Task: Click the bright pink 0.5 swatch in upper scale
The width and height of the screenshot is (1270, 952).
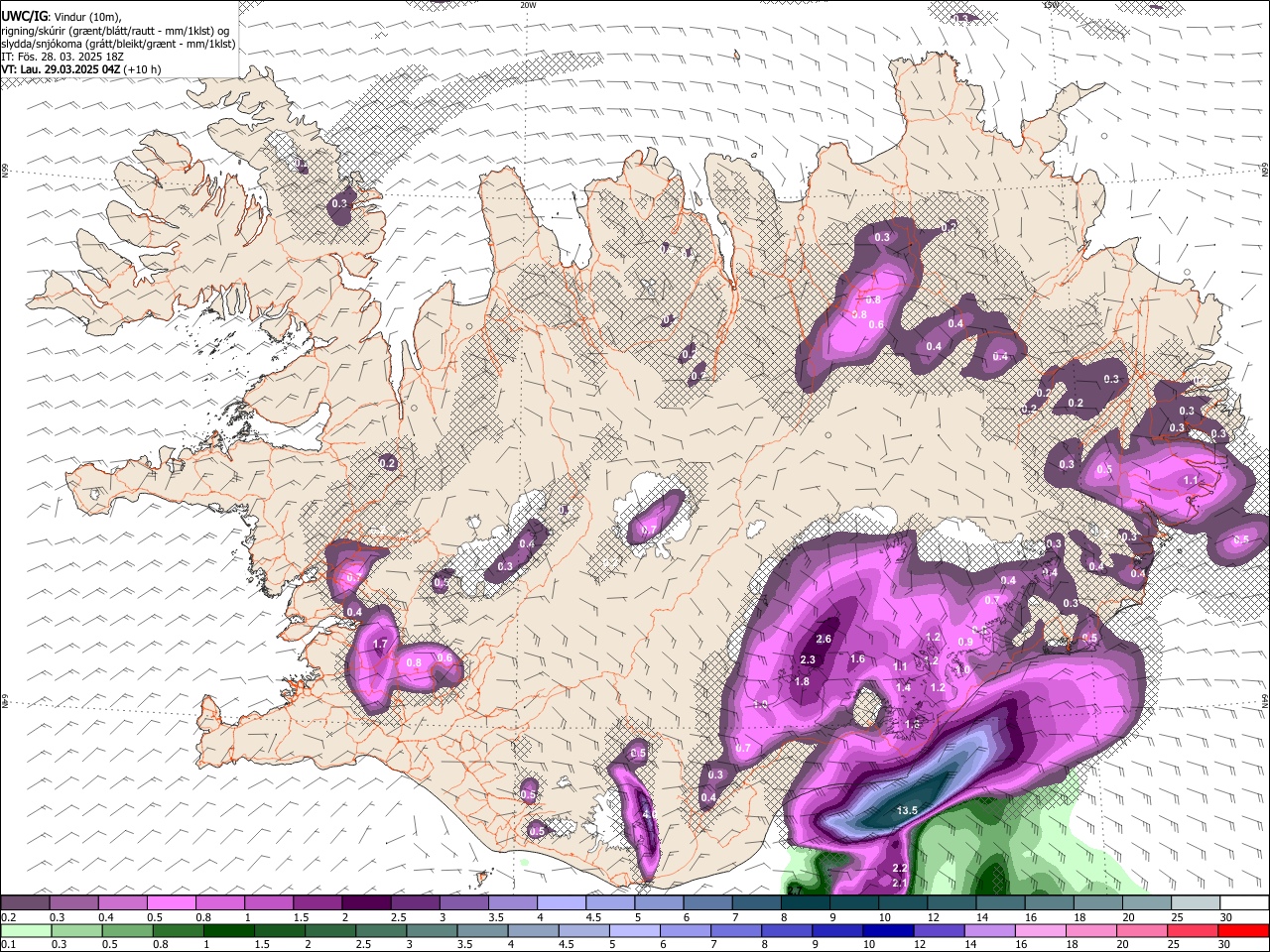Action: pos(171,903)
